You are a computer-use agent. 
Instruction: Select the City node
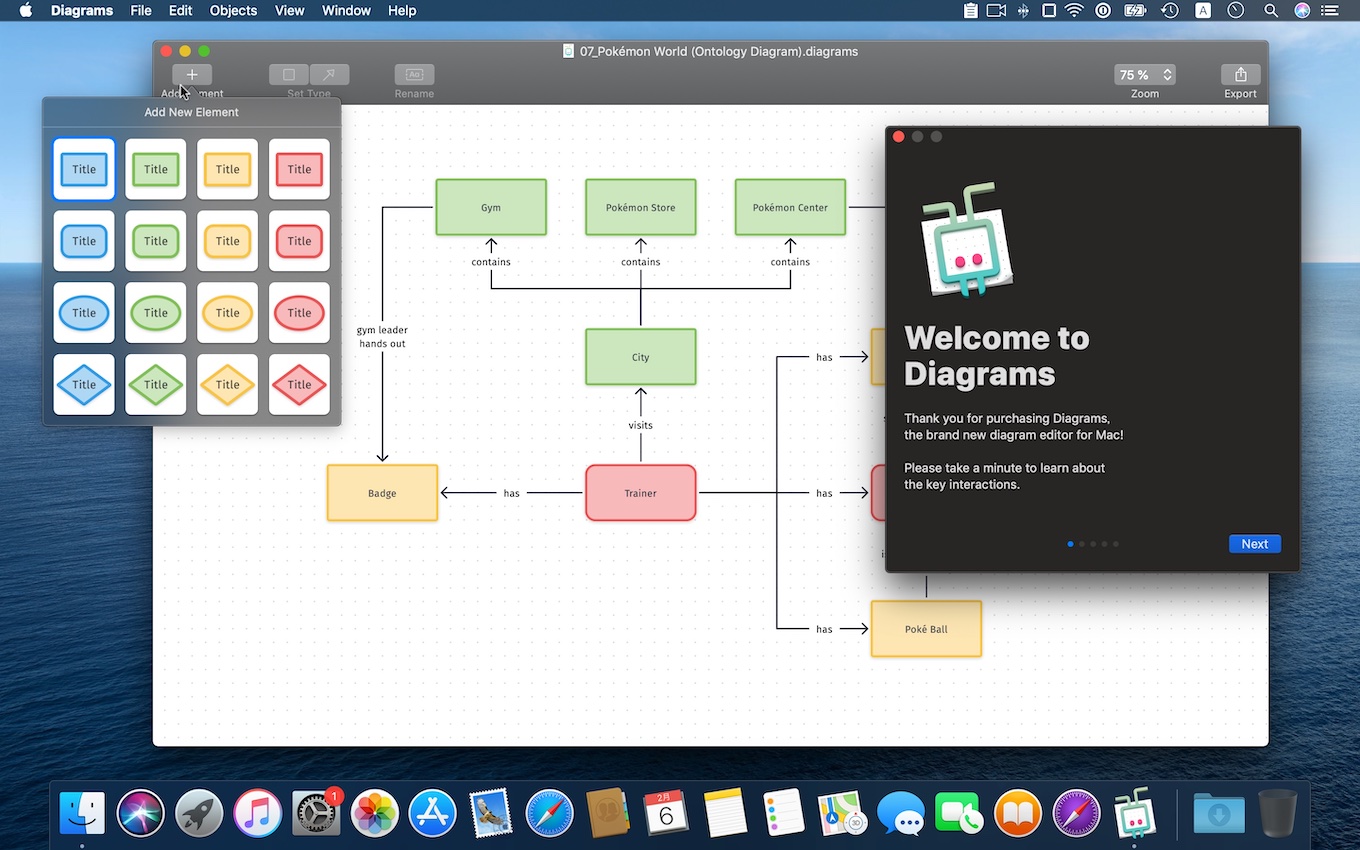pos(641,357)
